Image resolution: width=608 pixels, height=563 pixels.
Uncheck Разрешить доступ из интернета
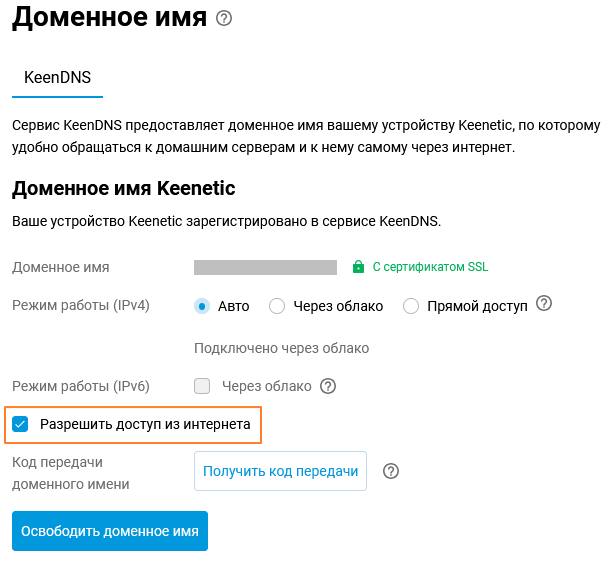[20, 425]
